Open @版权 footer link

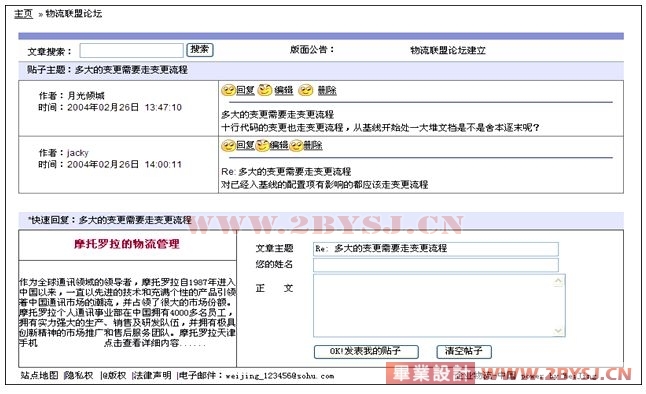point(114,375)
